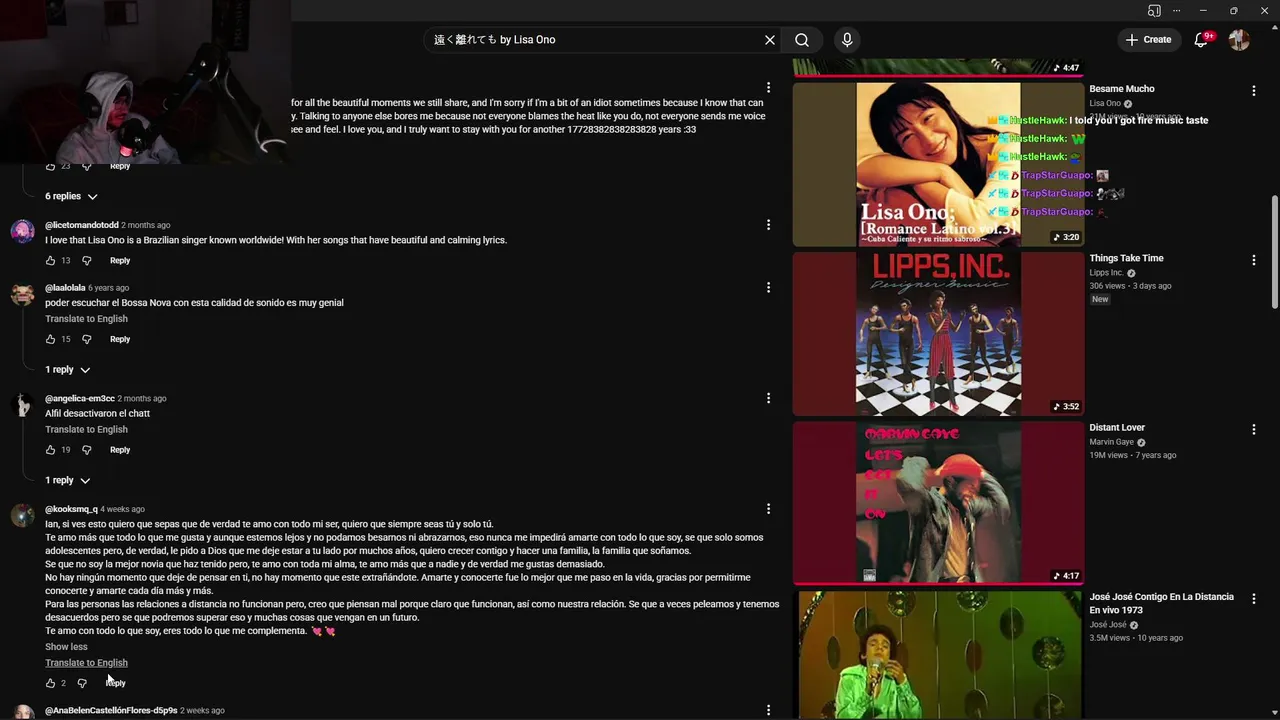This screenshot has height=720, width=1280.
Task: Click into the YouTube search field
Action: click(x=595, y=40)
